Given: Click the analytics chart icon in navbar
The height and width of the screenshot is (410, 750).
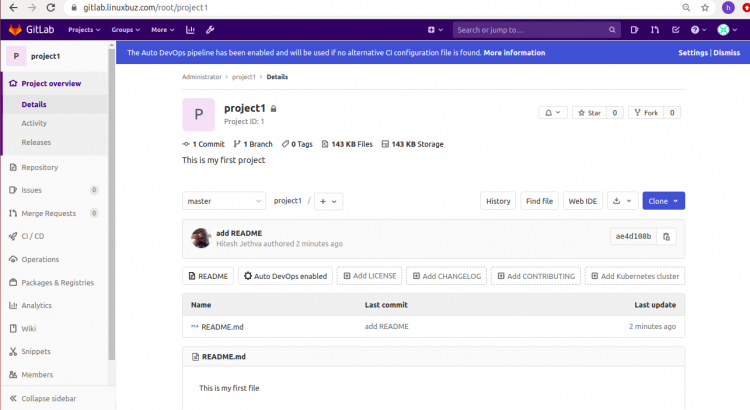Looking at the screenshot, I should (x=190, y=30).
